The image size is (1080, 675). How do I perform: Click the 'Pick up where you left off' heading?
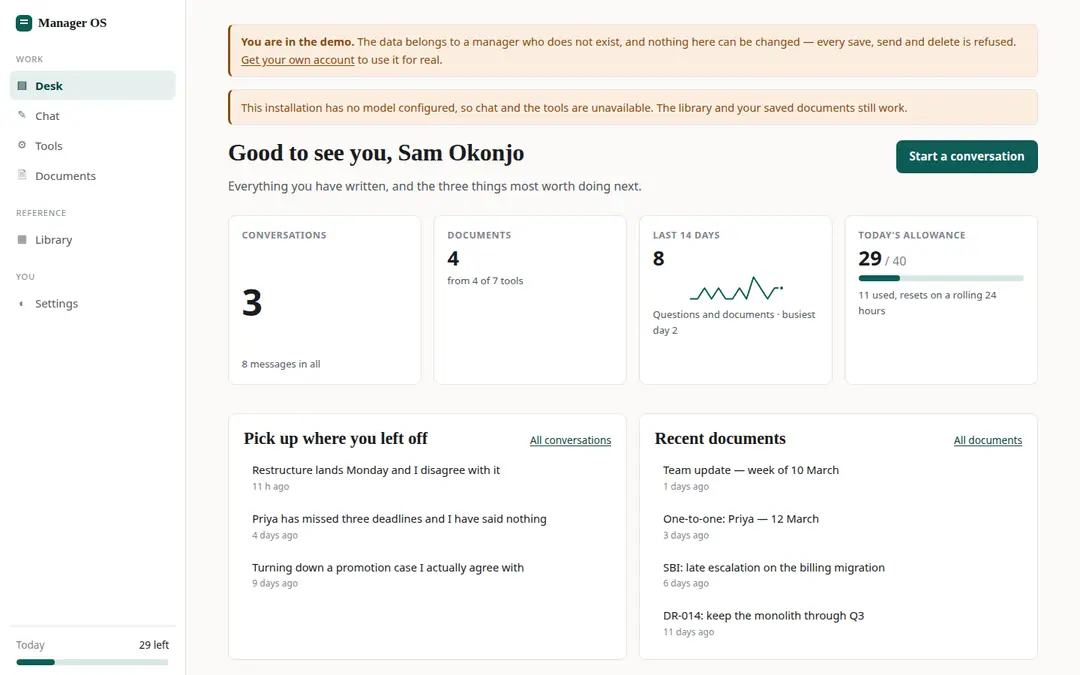coord(335,439)
